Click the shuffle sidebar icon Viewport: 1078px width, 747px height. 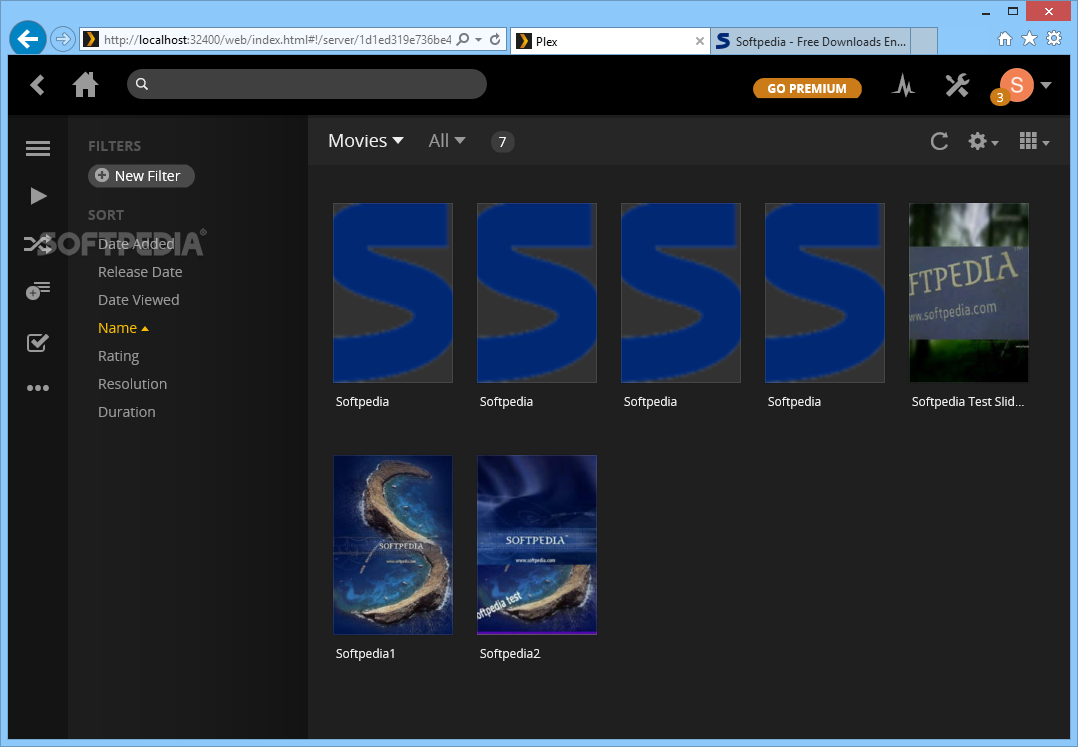pos(36,243)
